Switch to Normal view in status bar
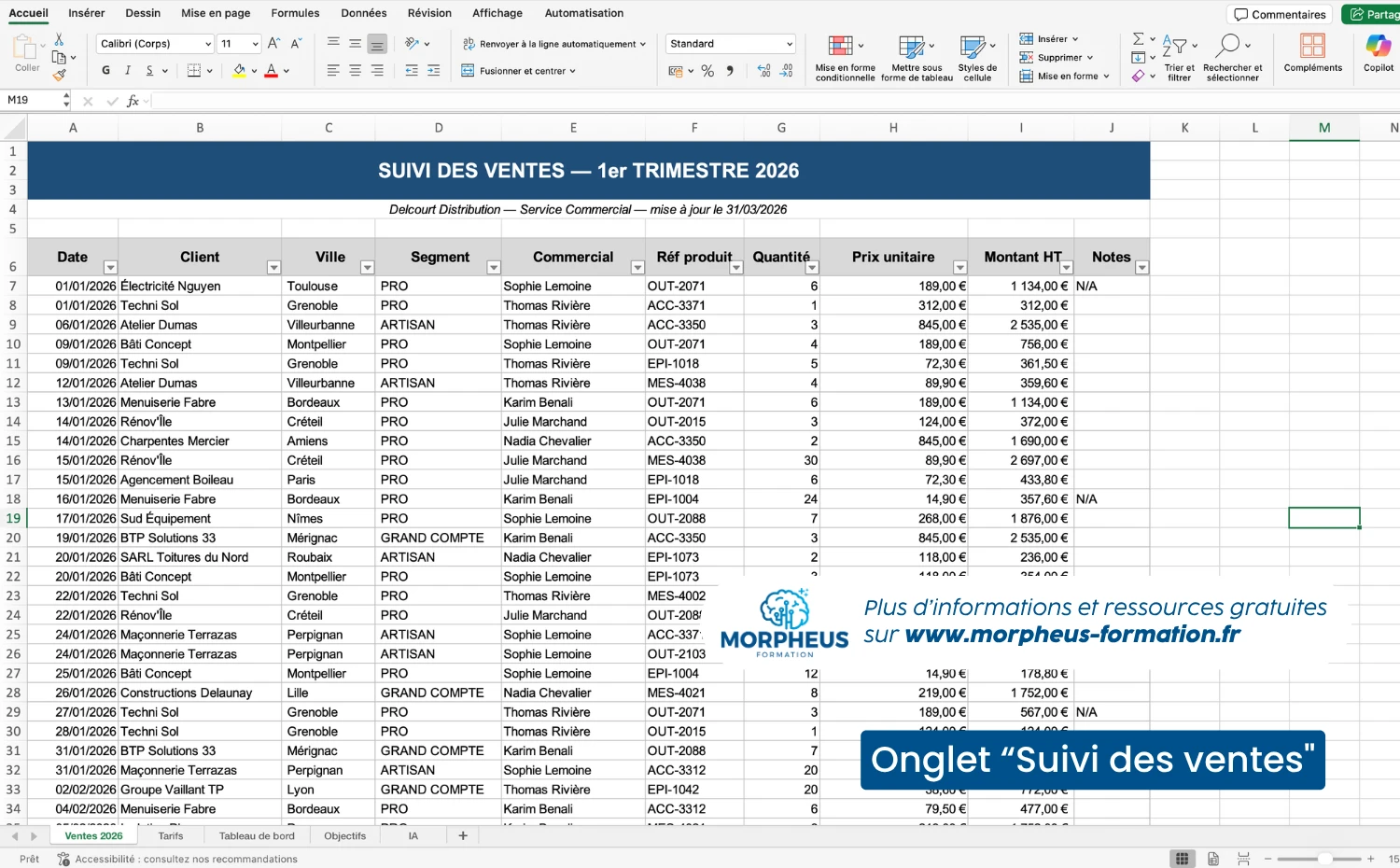Screen dimensions: 1400x868 coord(1182,859)
